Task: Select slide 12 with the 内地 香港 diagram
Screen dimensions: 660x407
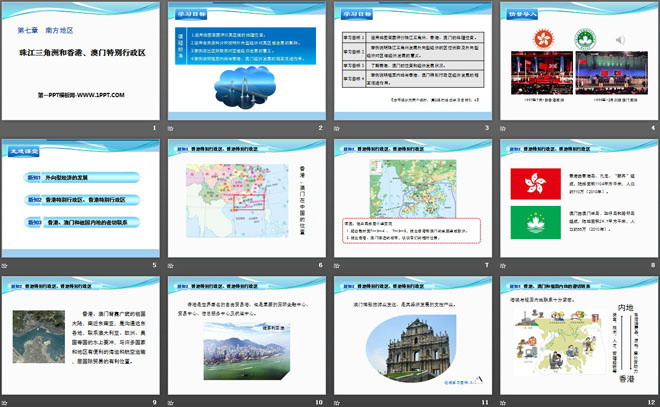Action: (576, 335)
